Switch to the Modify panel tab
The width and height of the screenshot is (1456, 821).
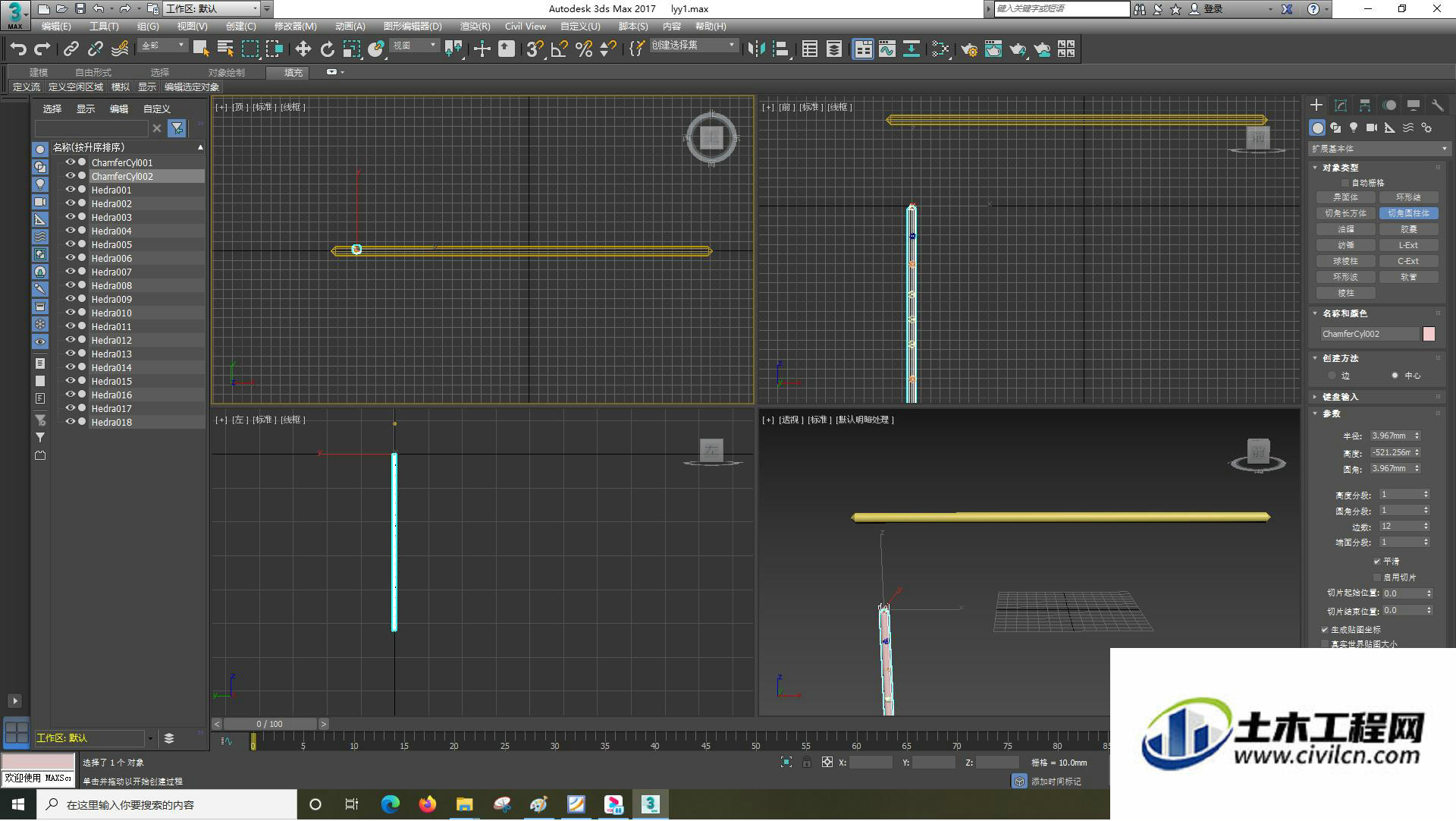[x=1341, y=105]
